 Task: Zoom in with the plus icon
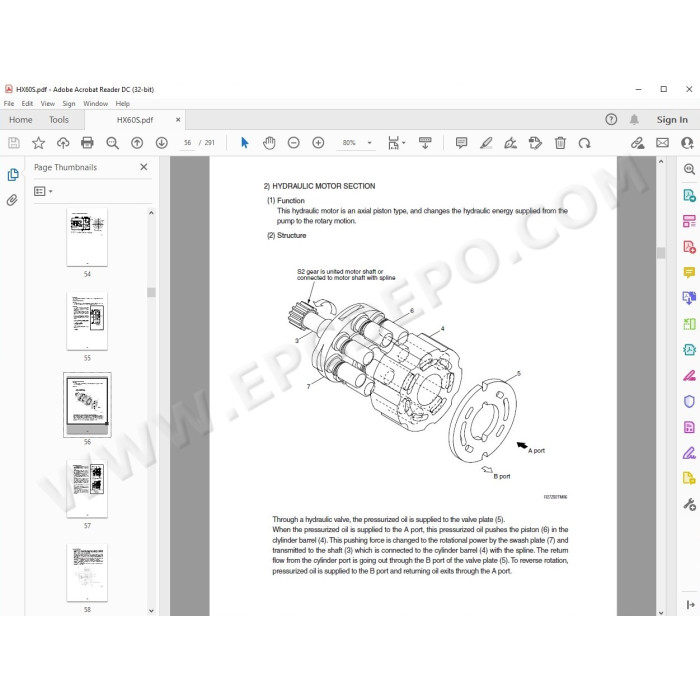318,143
